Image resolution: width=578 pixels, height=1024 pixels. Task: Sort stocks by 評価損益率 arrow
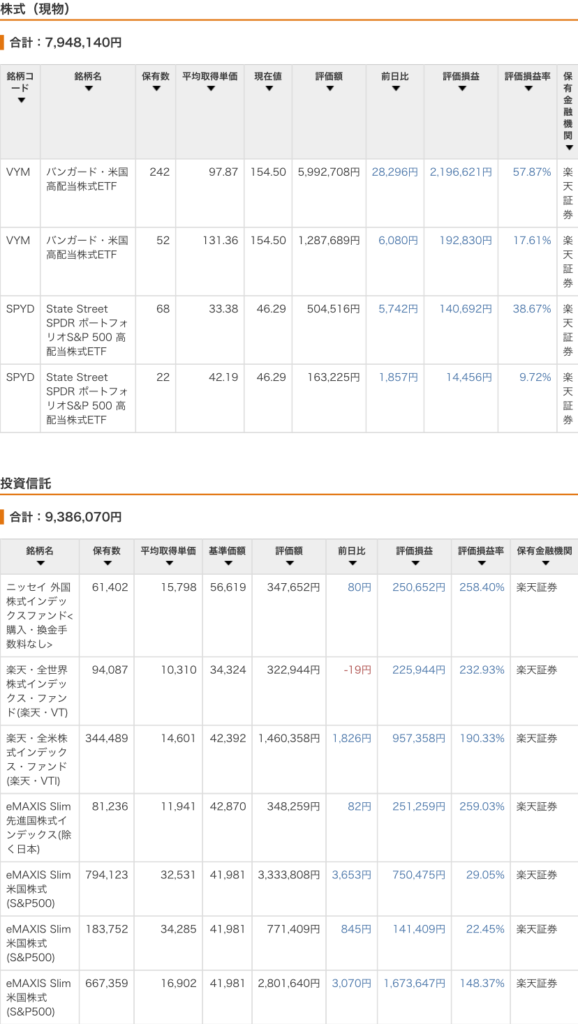pyautogui.click(x=528, y=89)
